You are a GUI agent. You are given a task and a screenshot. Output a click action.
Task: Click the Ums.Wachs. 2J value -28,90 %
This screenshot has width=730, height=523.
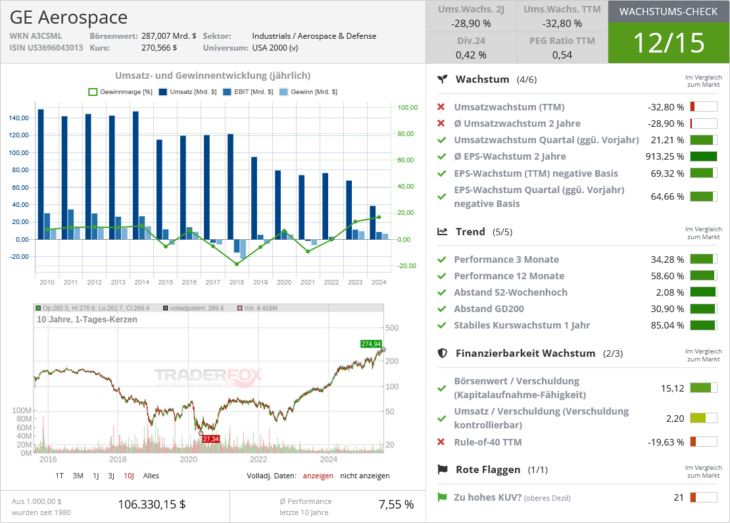(x=471, y=23)
